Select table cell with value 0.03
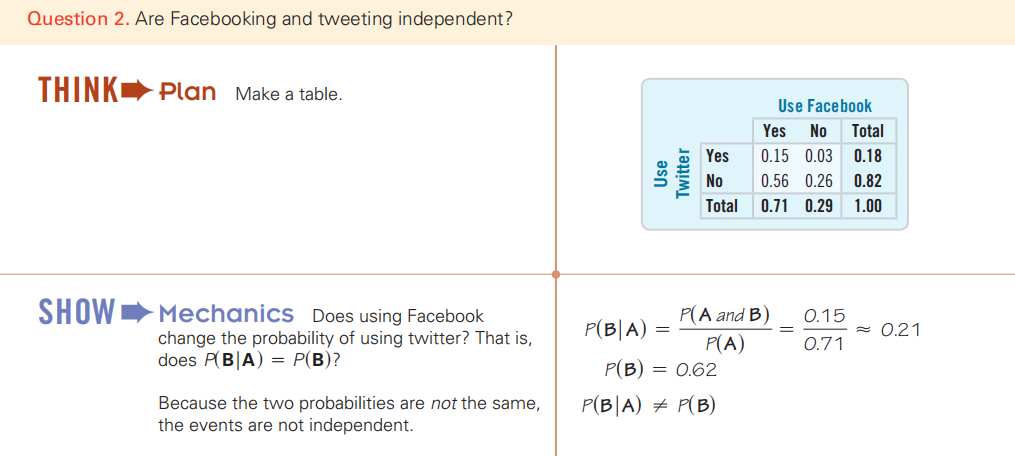This screenshot has width=1015, height=456. [818, 156]
